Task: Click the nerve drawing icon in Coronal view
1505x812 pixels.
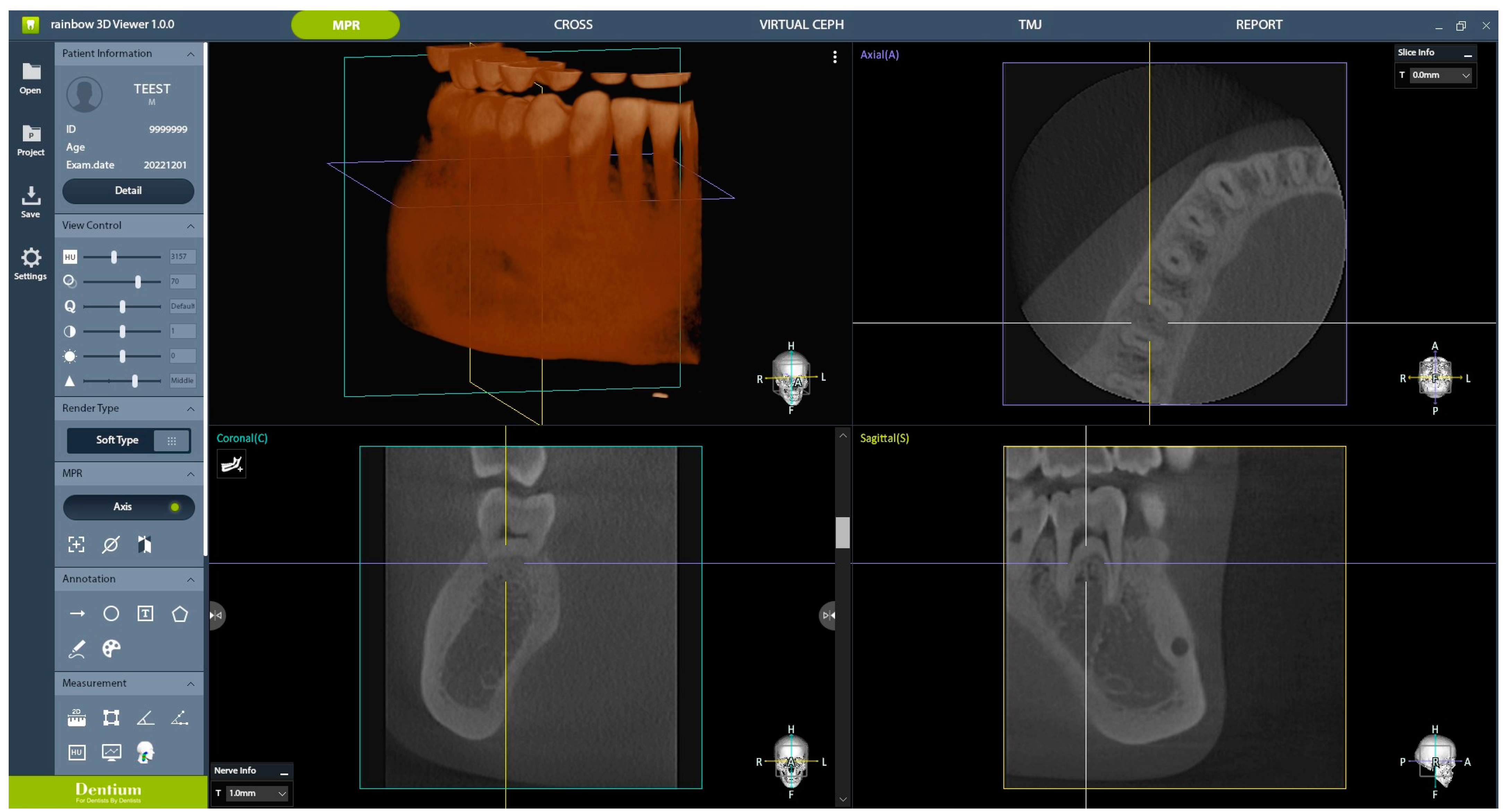Action: (231, 464)
